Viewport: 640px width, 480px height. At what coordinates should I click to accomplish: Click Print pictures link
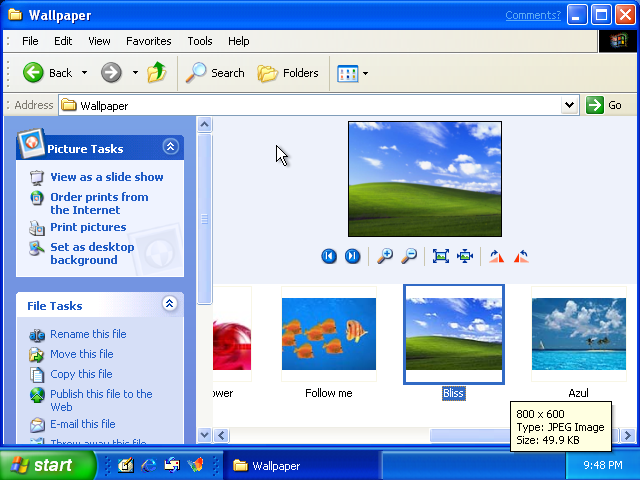click(88, 227)
